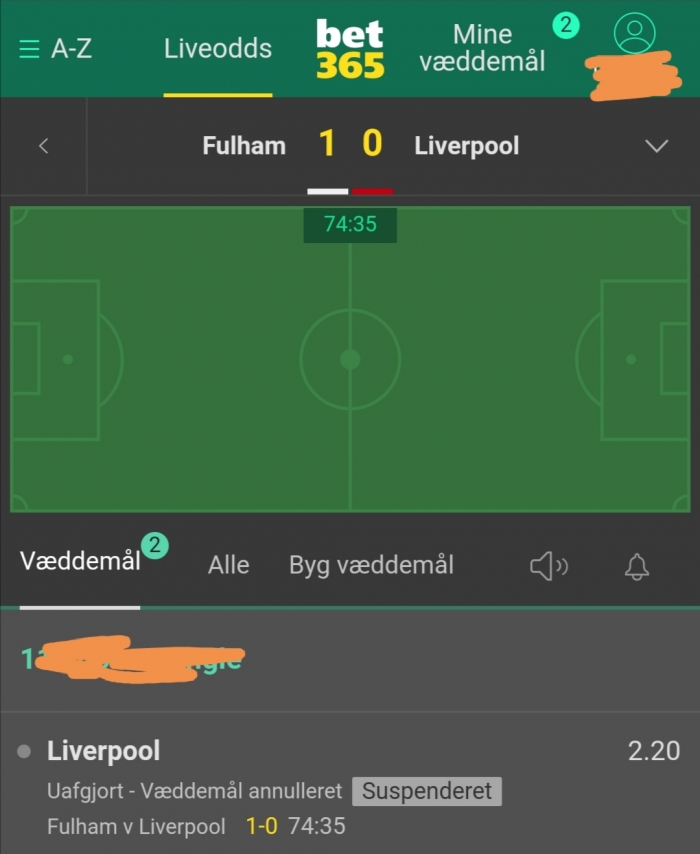Click the Fulham v Liverpool match link
This screenshot has width=700, height=854.
click(136, 826)
